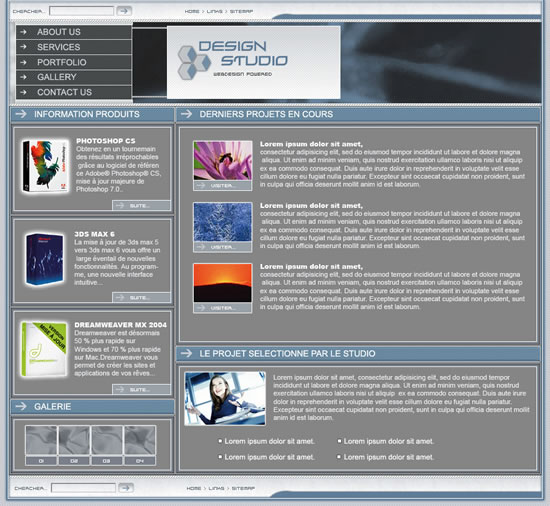Click sunset project's Lorem ipsum heading
The height and width of the screenshot is (506, 550).
[x=311, y=267]
